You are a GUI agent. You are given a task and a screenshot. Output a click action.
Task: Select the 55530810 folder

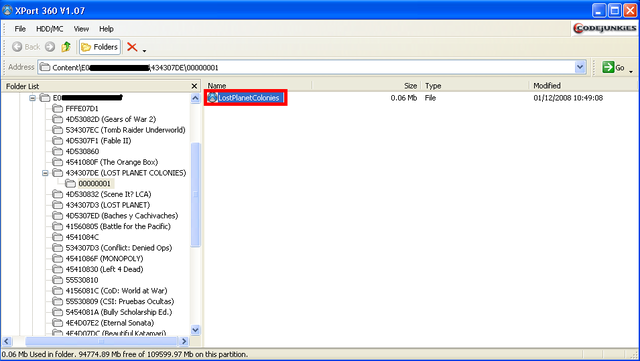point(82,280)
